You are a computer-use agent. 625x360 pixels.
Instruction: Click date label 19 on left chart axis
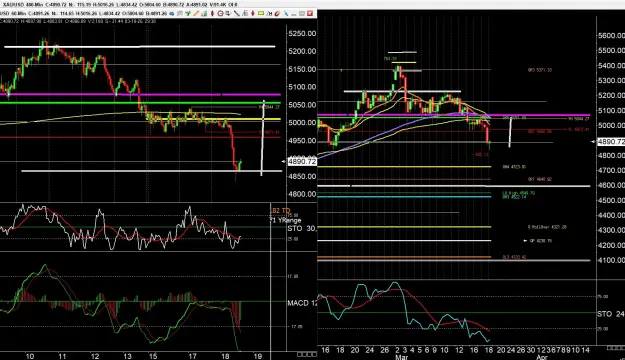(257, 356)
